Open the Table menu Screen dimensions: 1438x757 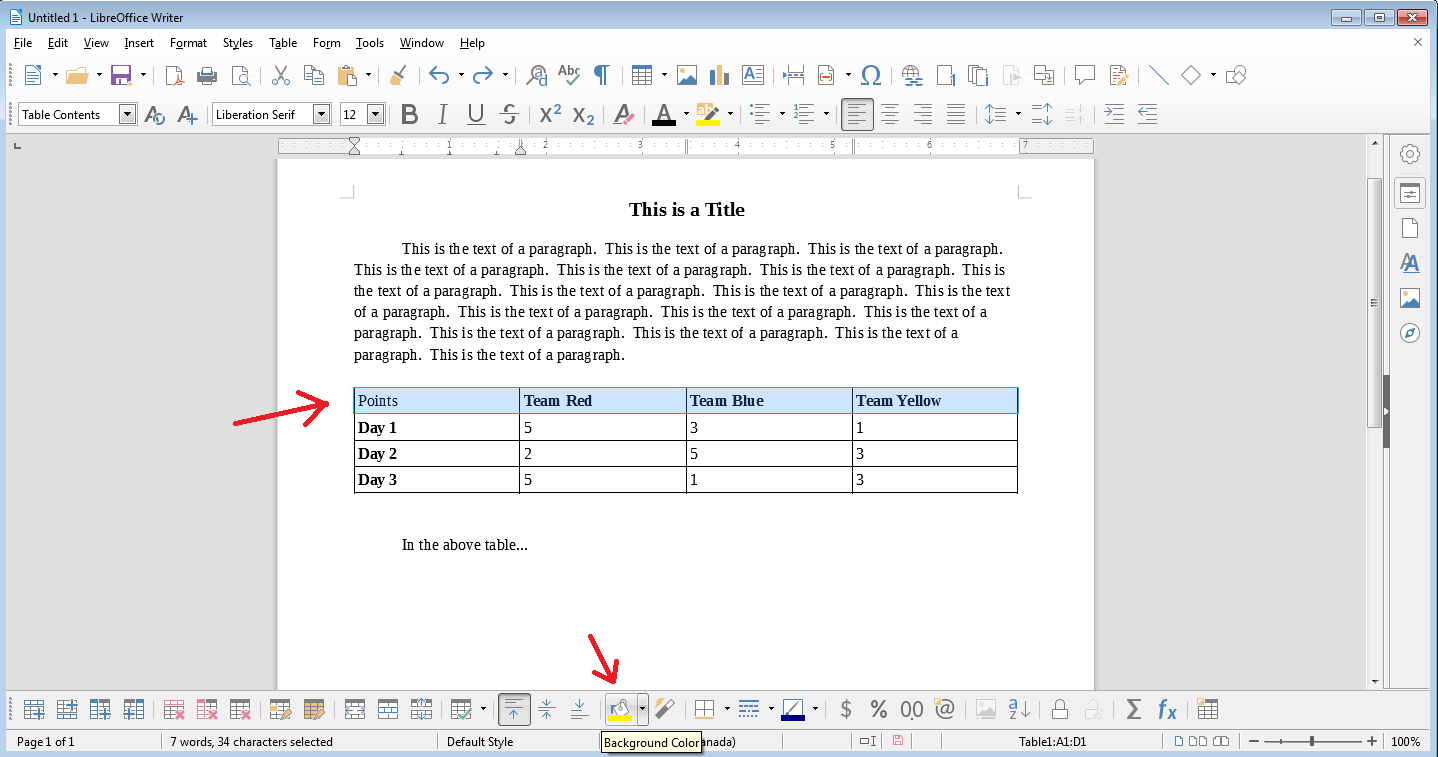tap(283, 43)
